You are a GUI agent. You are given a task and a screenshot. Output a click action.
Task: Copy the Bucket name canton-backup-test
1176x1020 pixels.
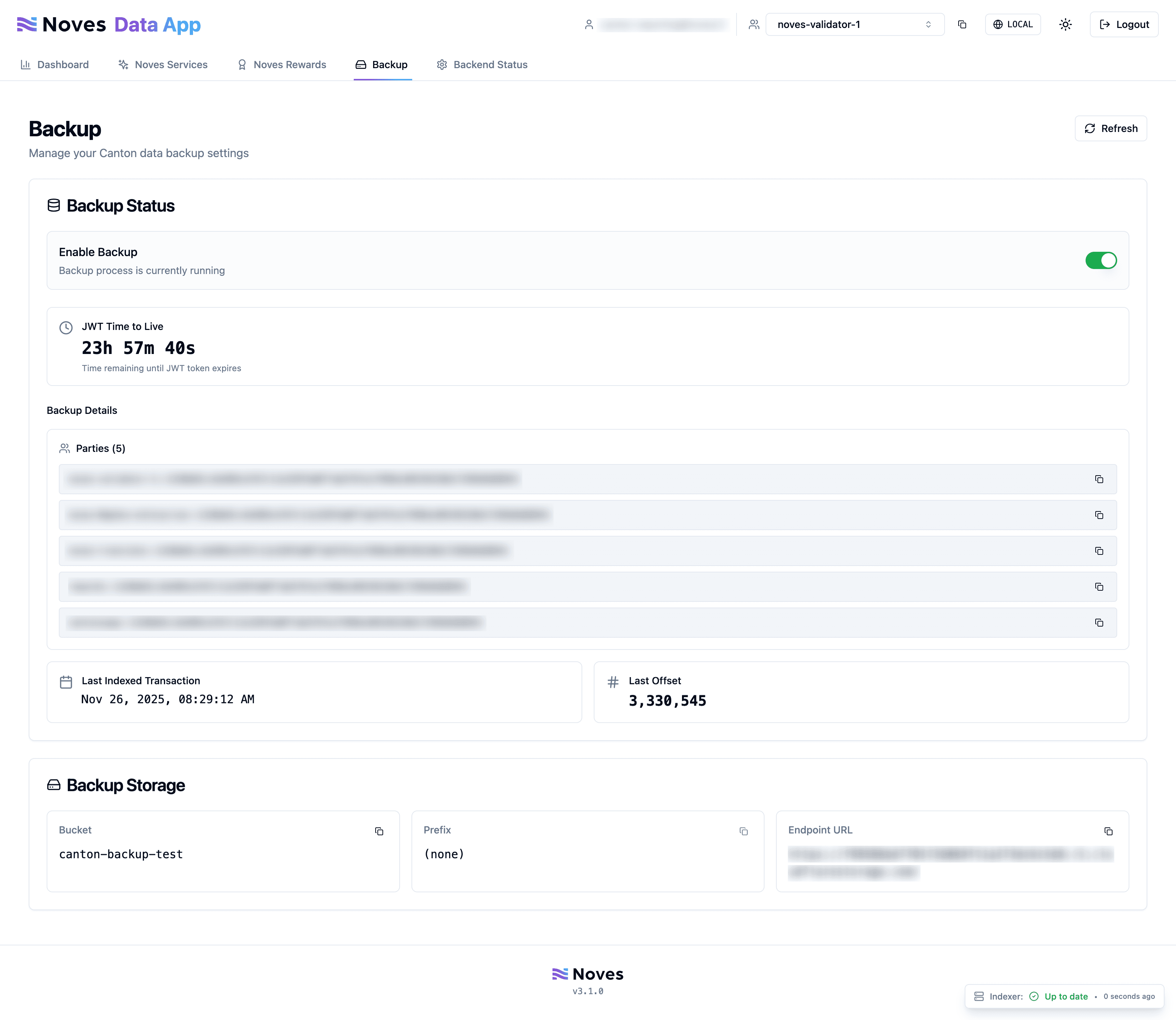tap(379, 832)
